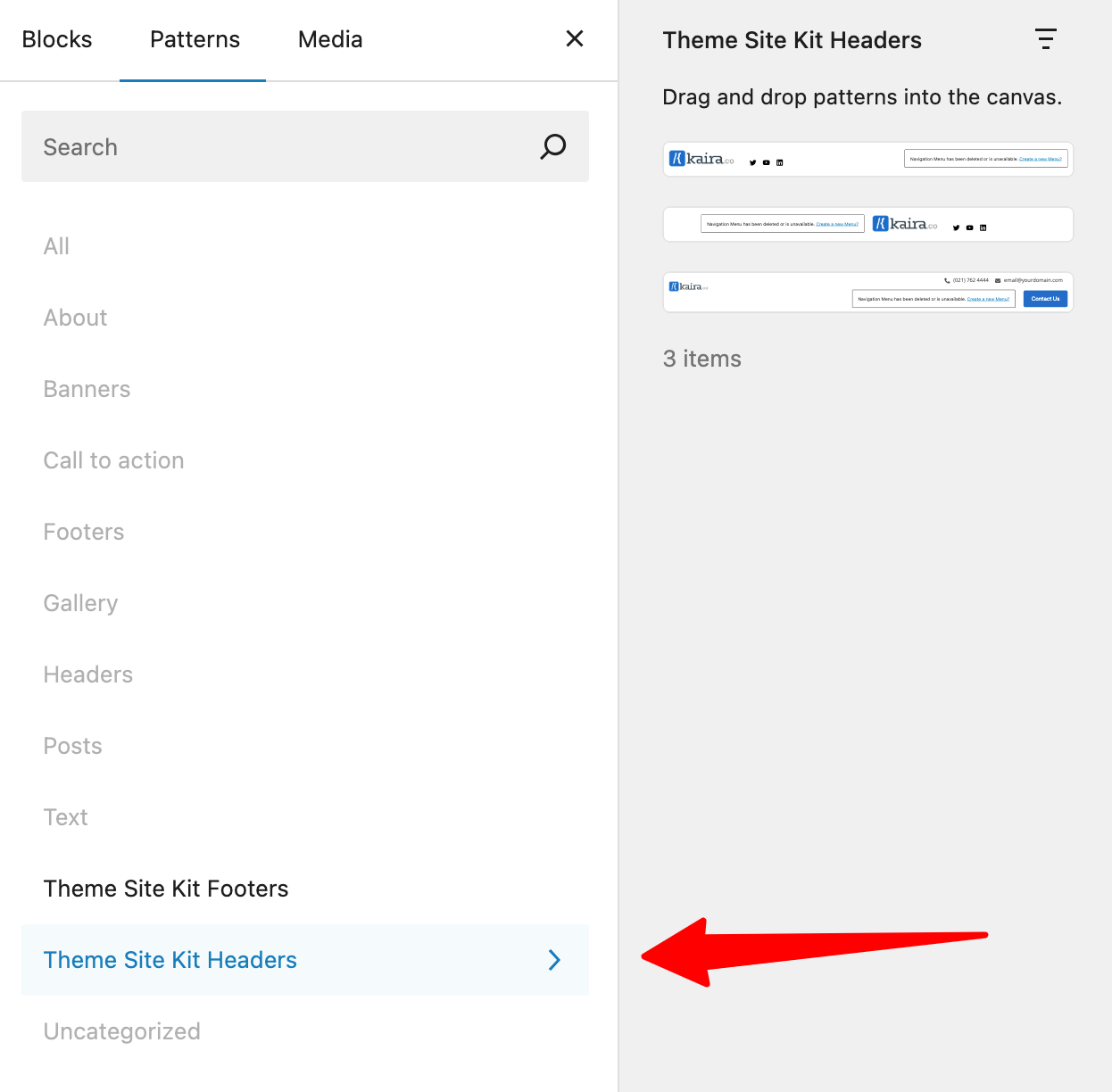Screen dimensions: 1112x1092
Task: Select the Patterns tab
Action: (195, 39)
